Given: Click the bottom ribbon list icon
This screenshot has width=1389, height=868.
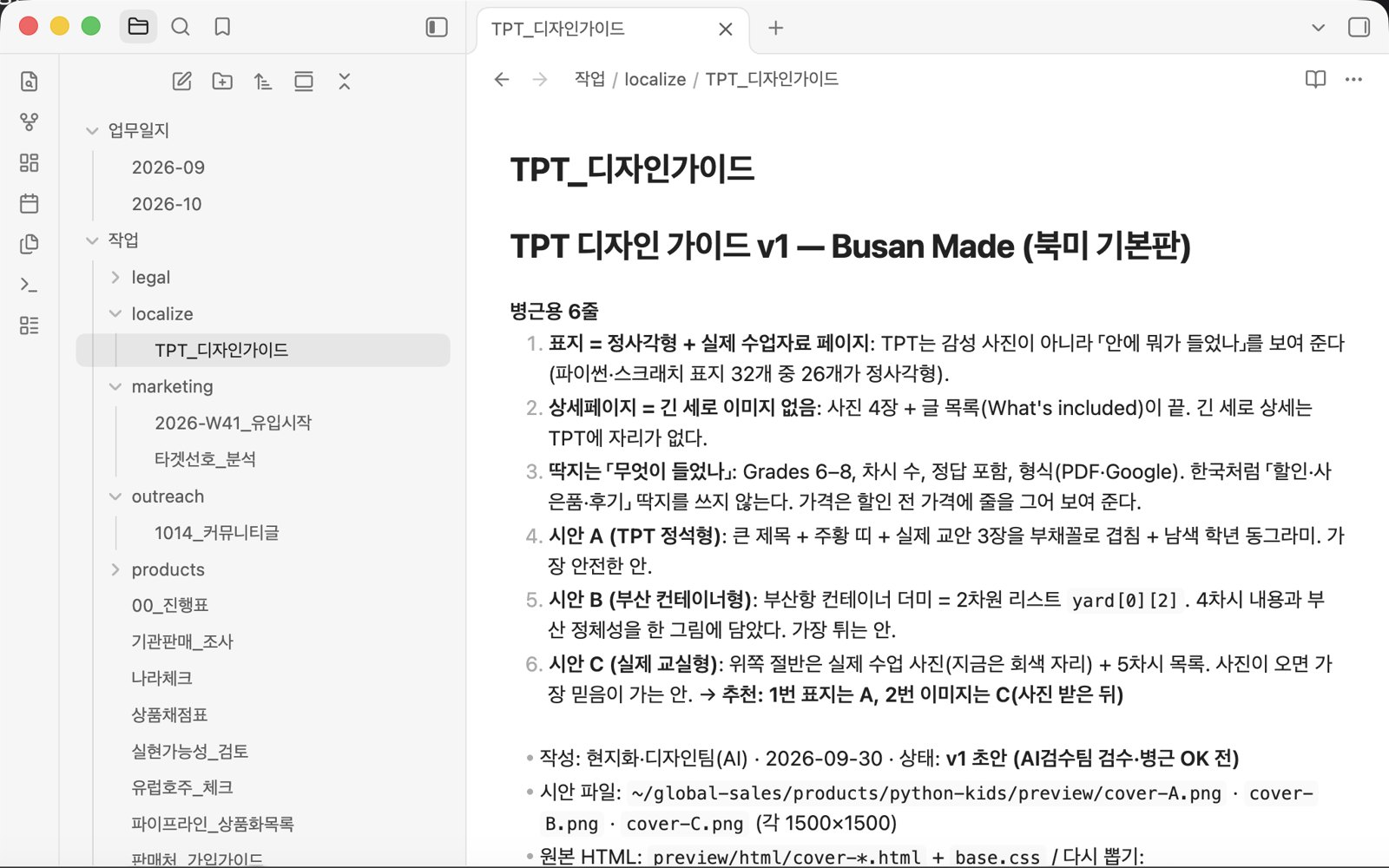Looking at the screenshot, I should click(29, 325).
